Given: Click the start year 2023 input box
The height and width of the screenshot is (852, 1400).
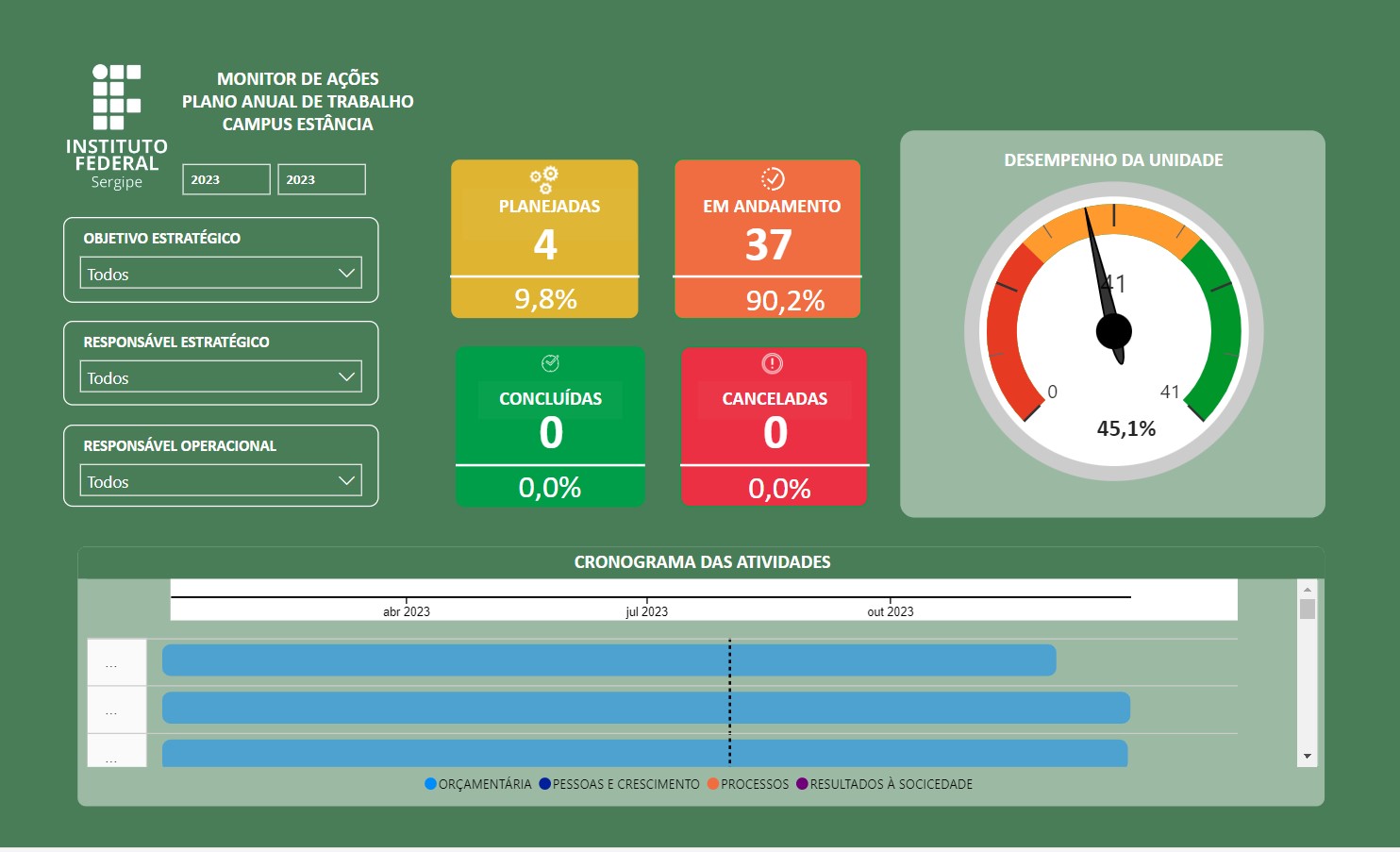Looking at the screenshot, I should tap(226, 179).
